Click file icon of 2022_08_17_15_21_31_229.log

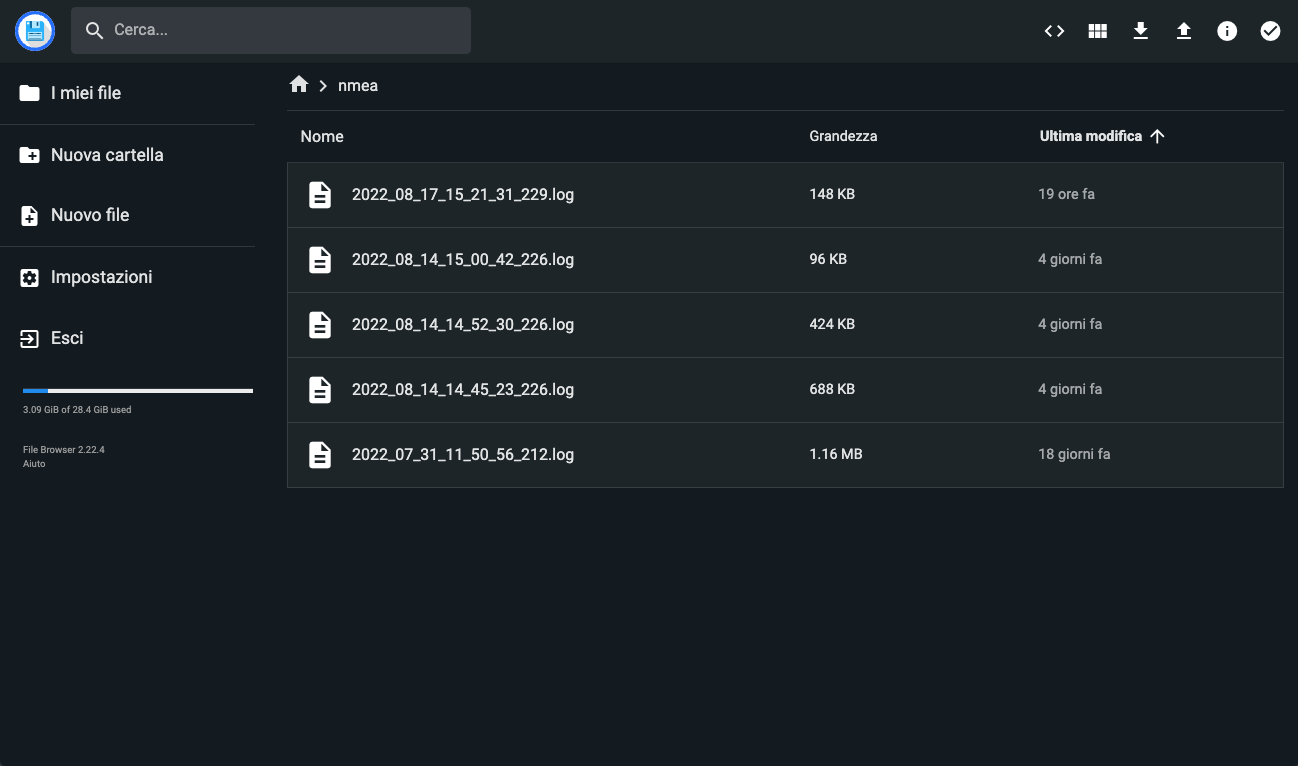coord(319,195)
